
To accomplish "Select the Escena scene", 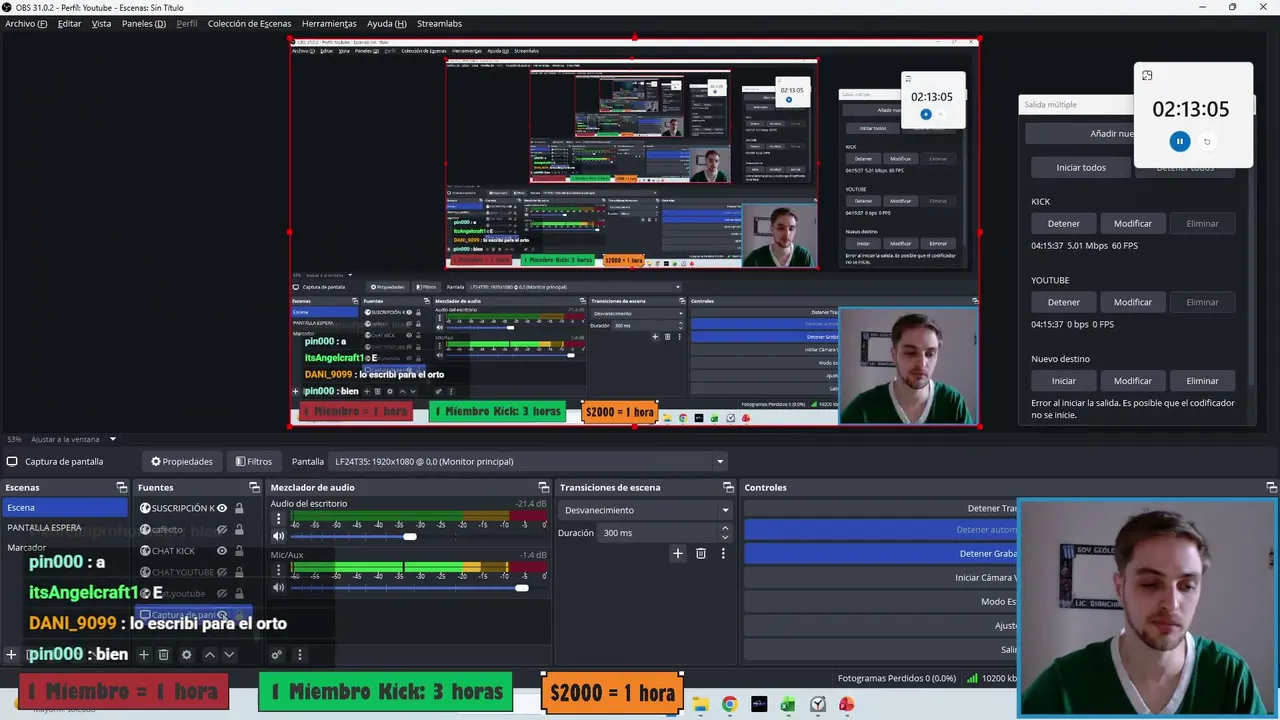I will coord(64,508).
